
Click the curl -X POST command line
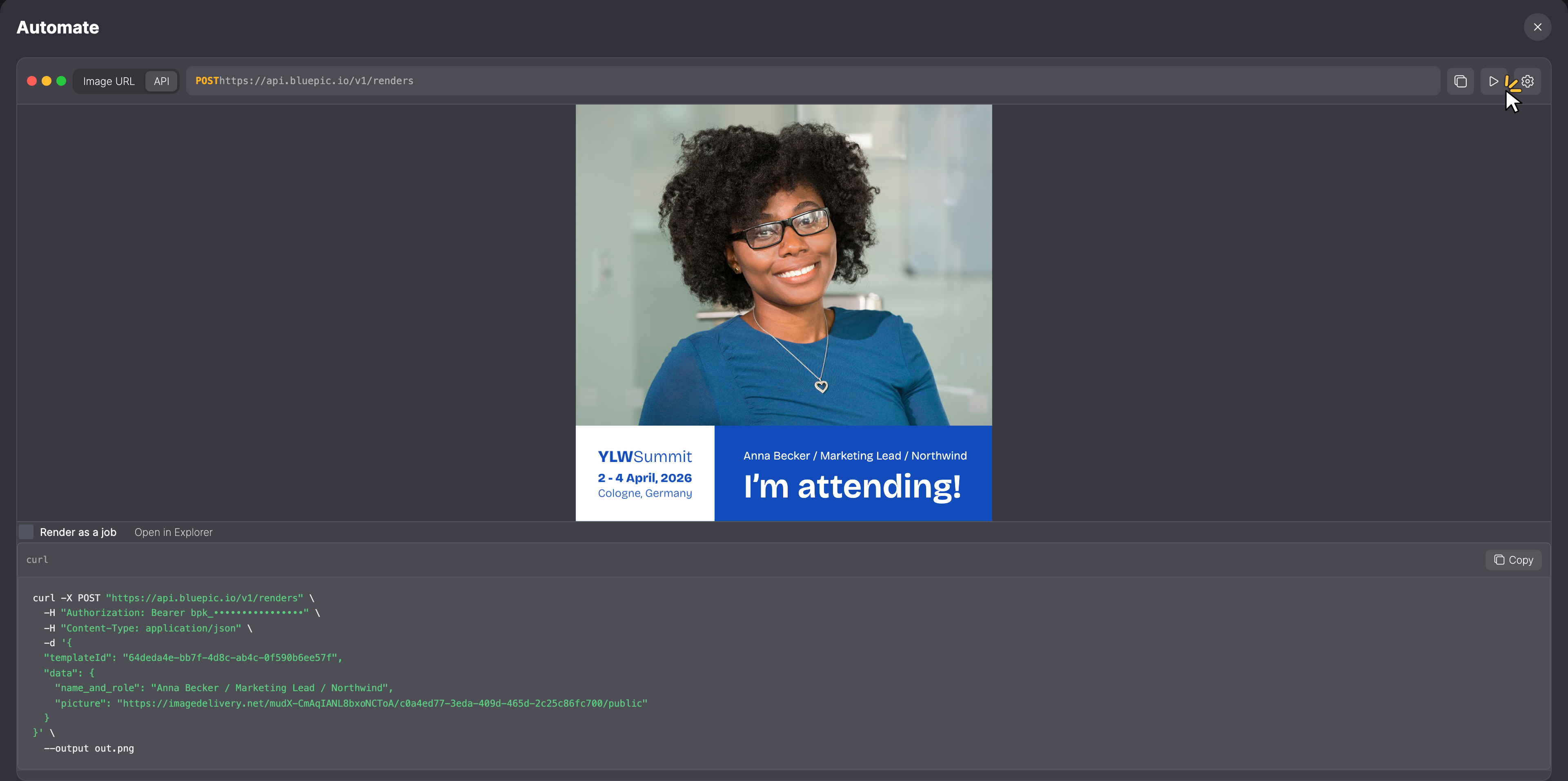pyautogui.click(x=174, y=598)
